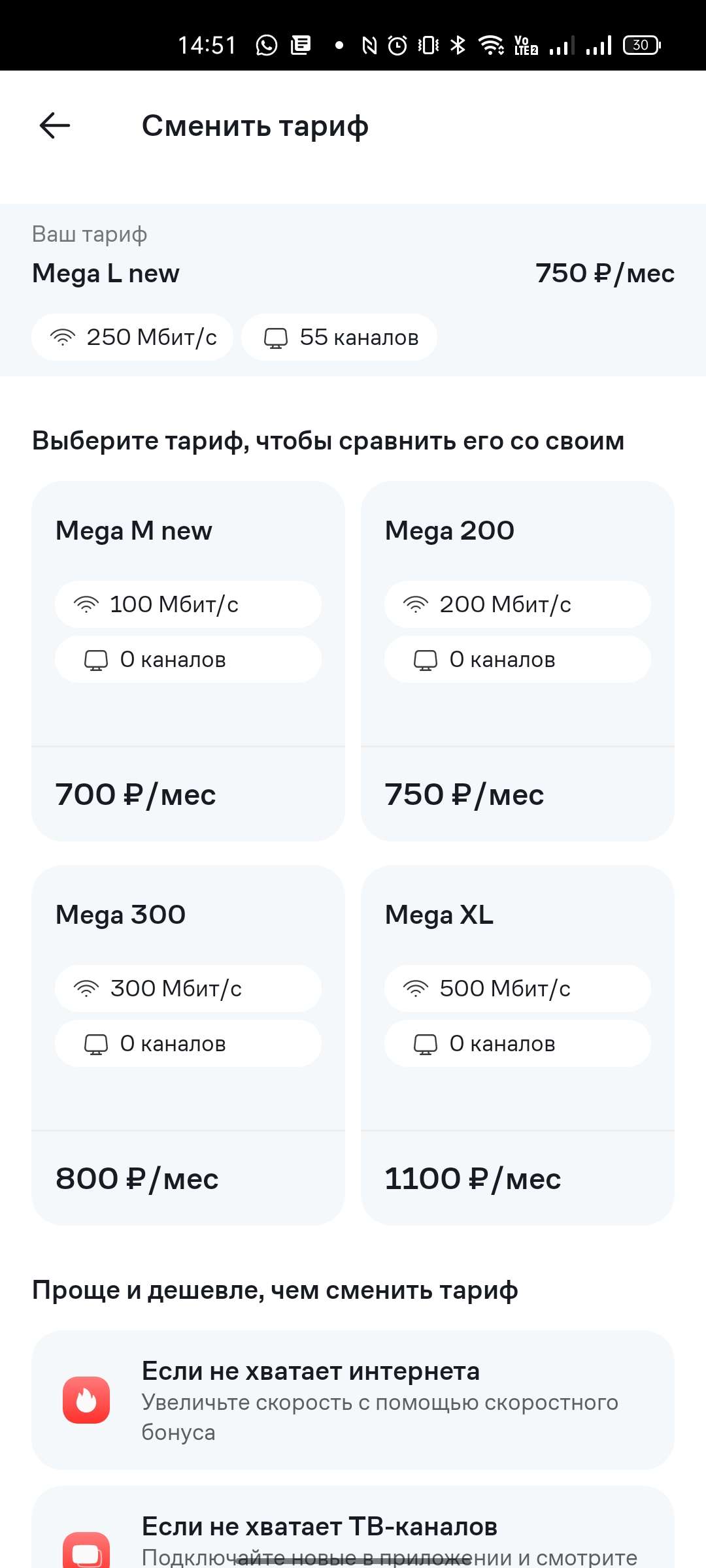Tap the red TV channels icon
Image resolution: width=706 pixels, height=1568 pixels.
(x=86, y=1551)
